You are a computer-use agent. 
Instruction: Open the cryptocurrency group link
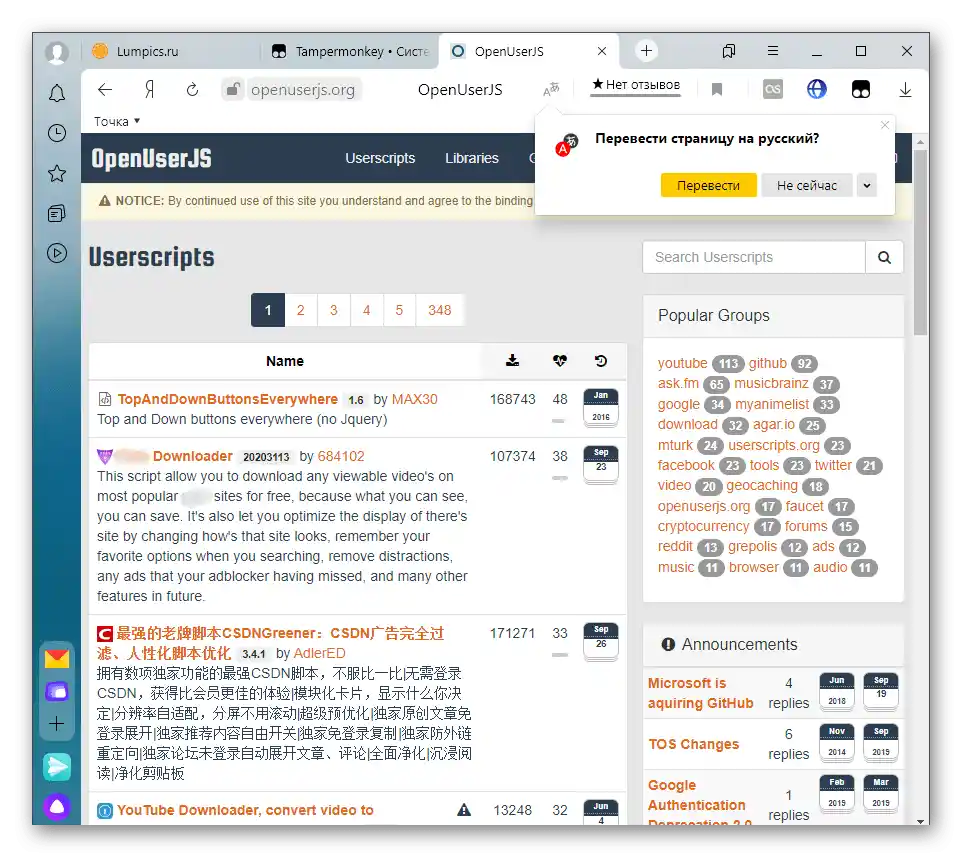point(703,526)
